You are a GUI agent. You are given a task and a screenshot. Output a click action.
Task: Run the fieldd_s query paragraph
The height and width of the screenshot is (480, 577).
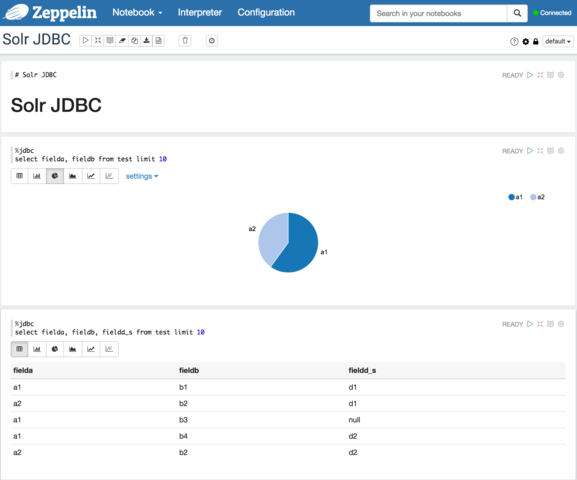[530, 324]
